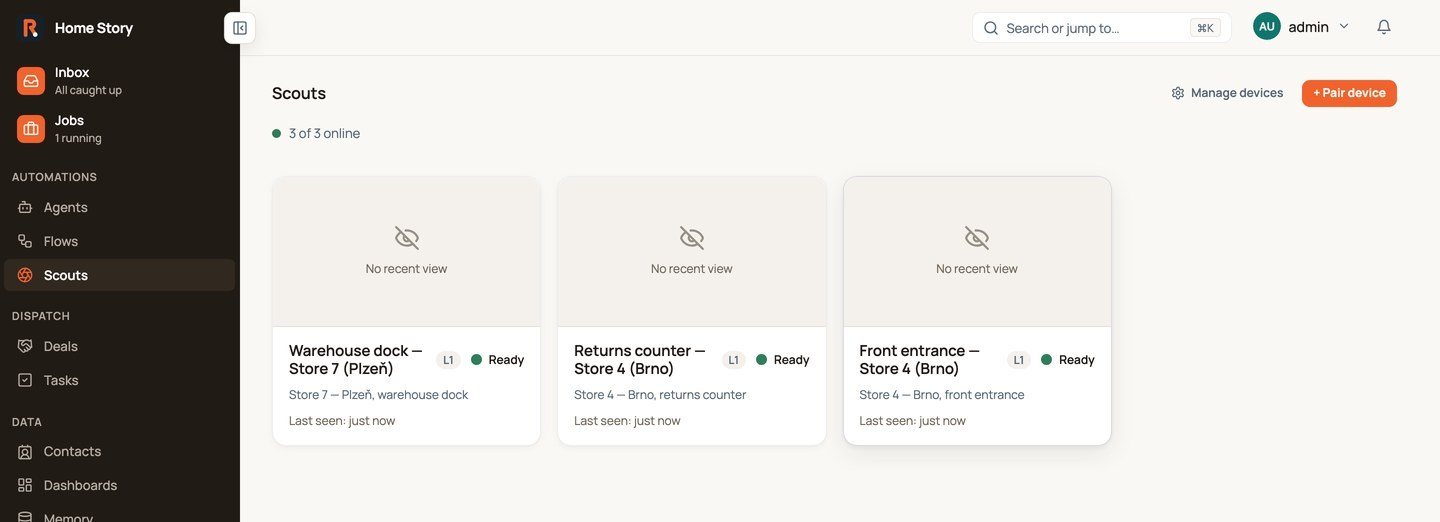Click the Scouts page heading
Screen dimensions: 1440x522
pos(299,93)
